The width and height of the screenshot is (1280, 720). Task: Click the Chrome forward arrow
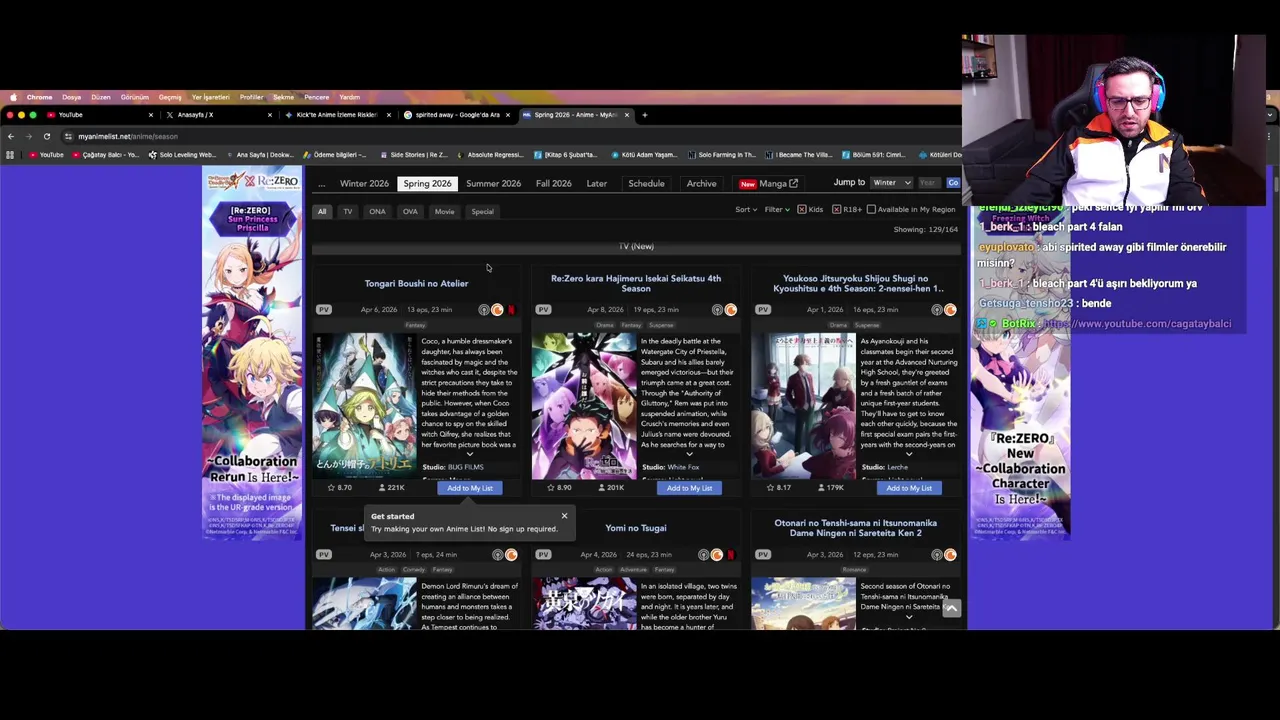(x=28, y=136)
